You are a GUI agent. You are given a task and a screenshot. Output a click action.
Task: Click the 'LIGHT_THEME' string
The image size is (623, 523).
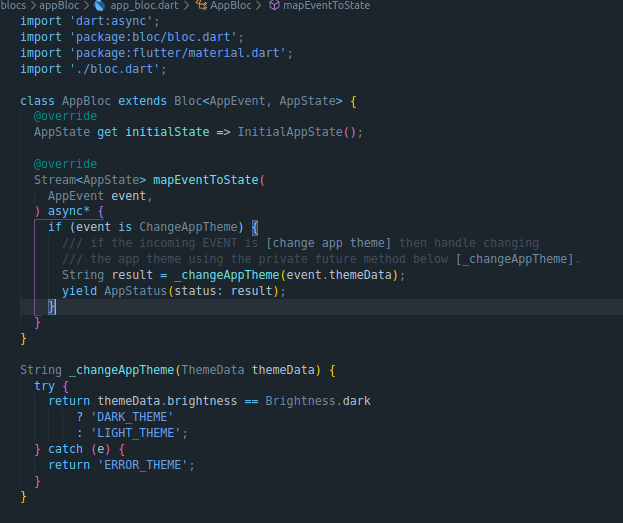(135, 433)
